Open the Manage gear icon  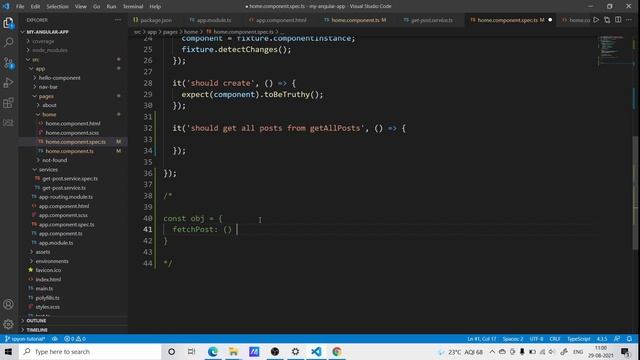(8, 324)
